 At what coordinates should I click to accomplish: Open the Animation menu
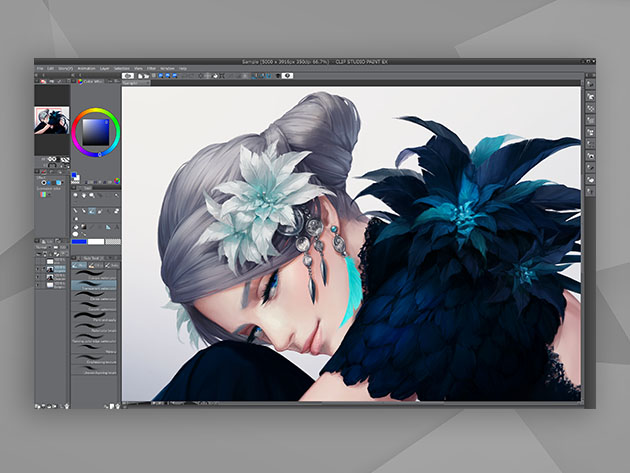click(x=86, y=69)
